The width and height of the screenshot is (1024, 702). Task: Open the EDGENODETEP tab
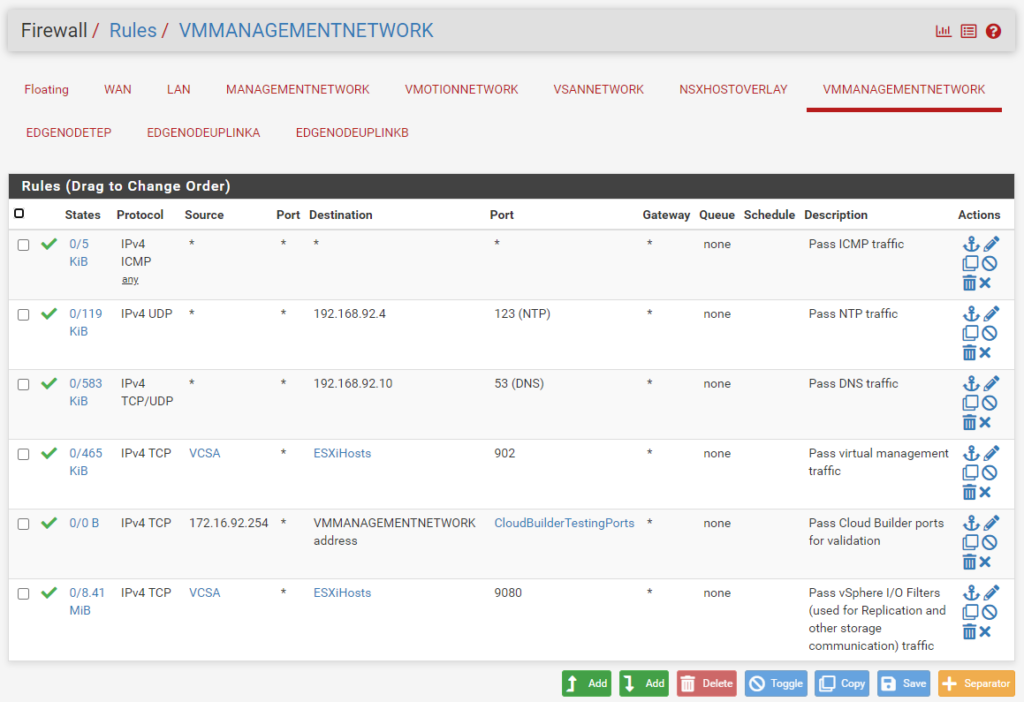[x=68, y=132]
